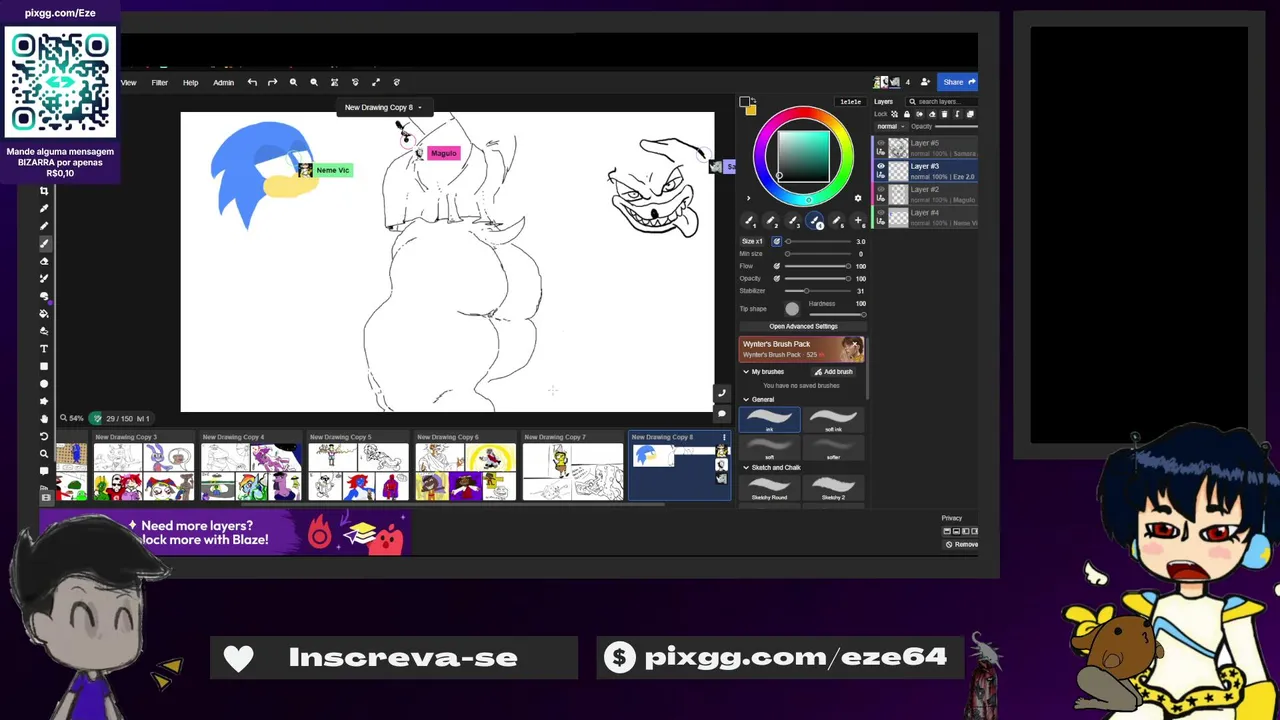Click the Add brush button
This screenshot has height=720, width=1280.
tap(834, 372)
